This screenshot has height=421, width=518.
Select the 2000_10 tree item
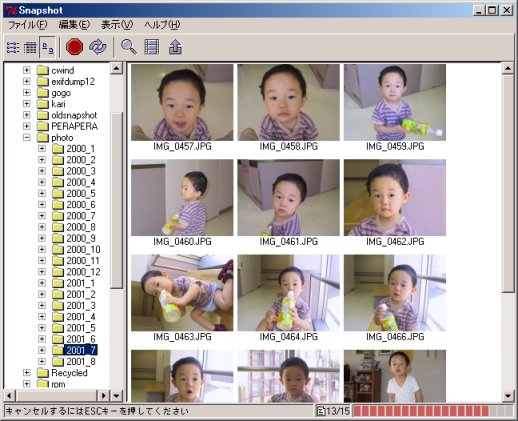(x=83, y=249)
